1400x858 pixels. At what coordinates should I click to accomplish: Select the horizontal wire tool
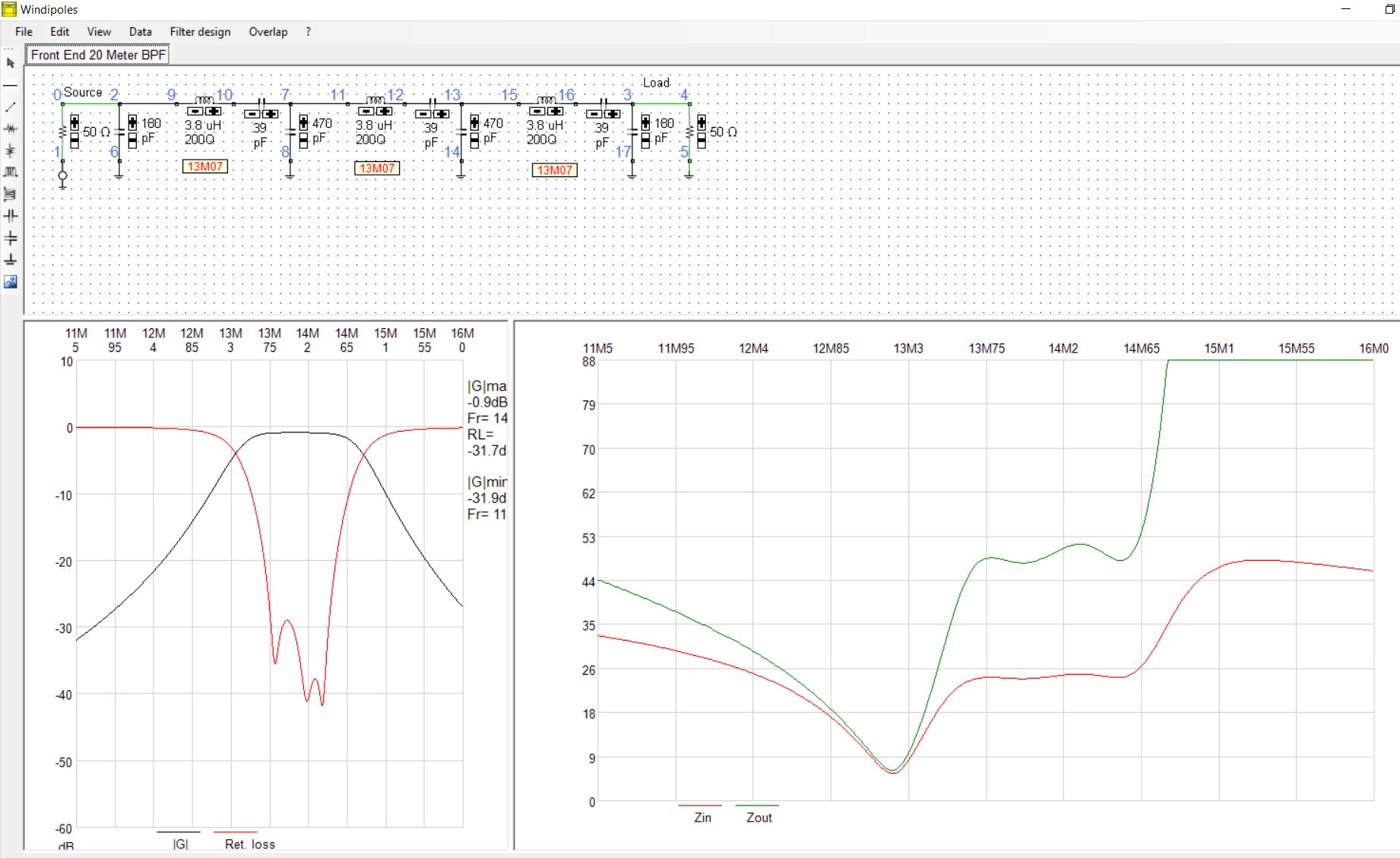coord(11,85)
